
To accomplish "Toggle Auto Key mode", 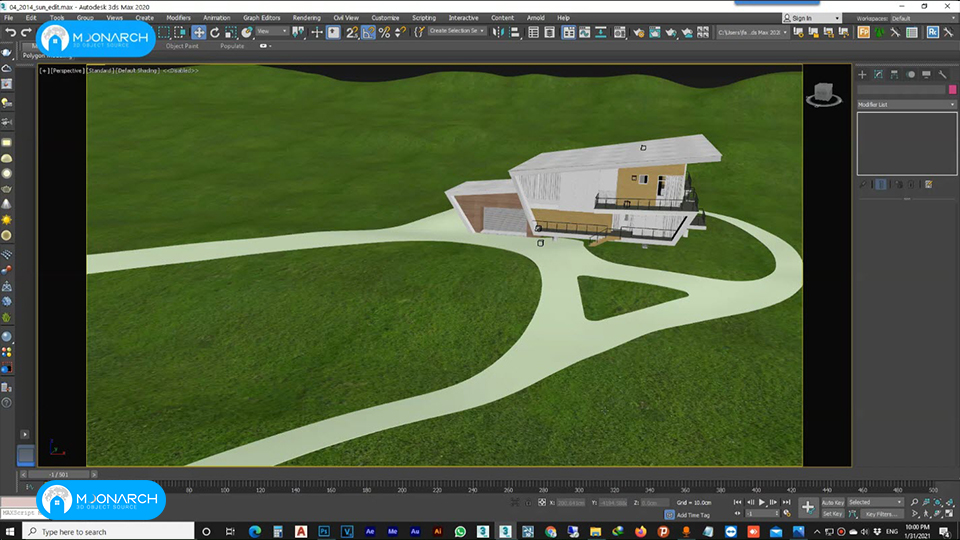I will (833, 503).
